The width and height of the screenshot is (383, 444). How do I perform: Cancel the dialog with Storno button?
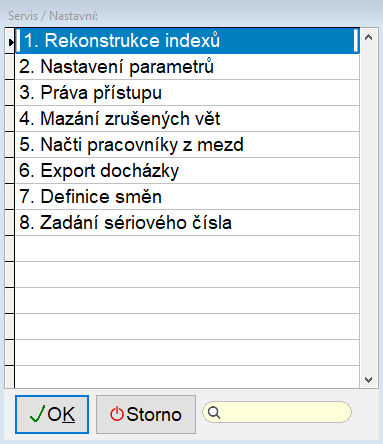click(146, 414)
